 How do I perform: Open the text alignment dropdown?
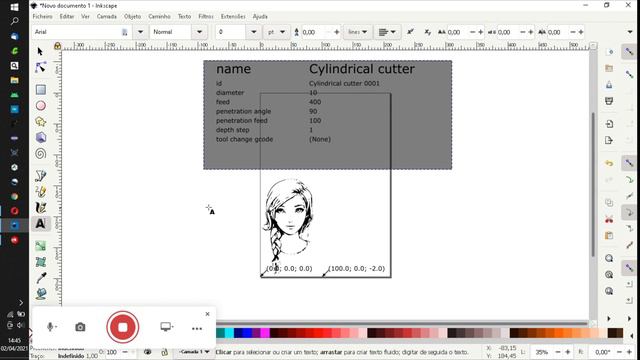click(x=387, y=32)
